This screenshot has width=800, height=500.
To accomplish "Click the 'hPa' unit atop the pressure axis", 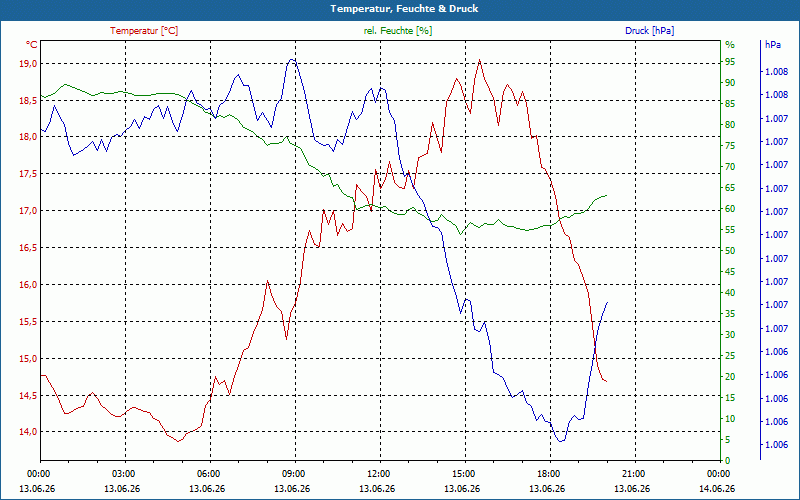I will pos(773,45).
